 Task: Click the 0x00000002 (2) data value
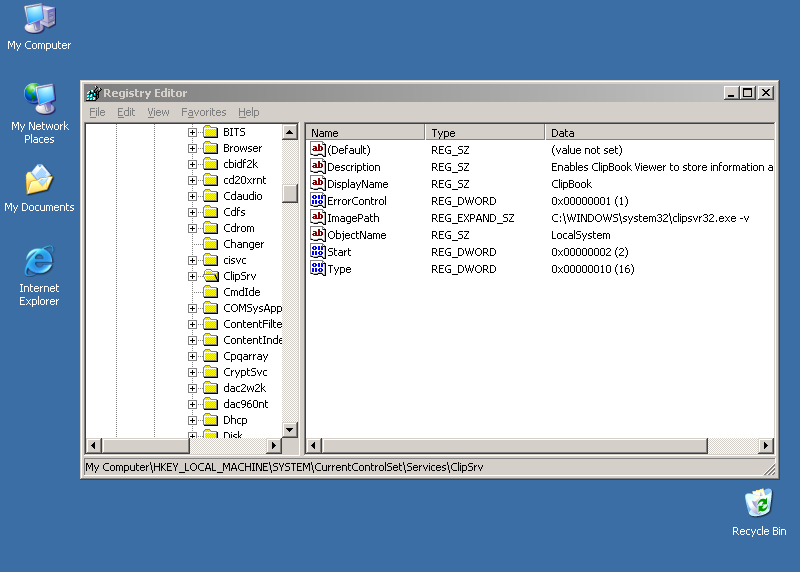589,252
